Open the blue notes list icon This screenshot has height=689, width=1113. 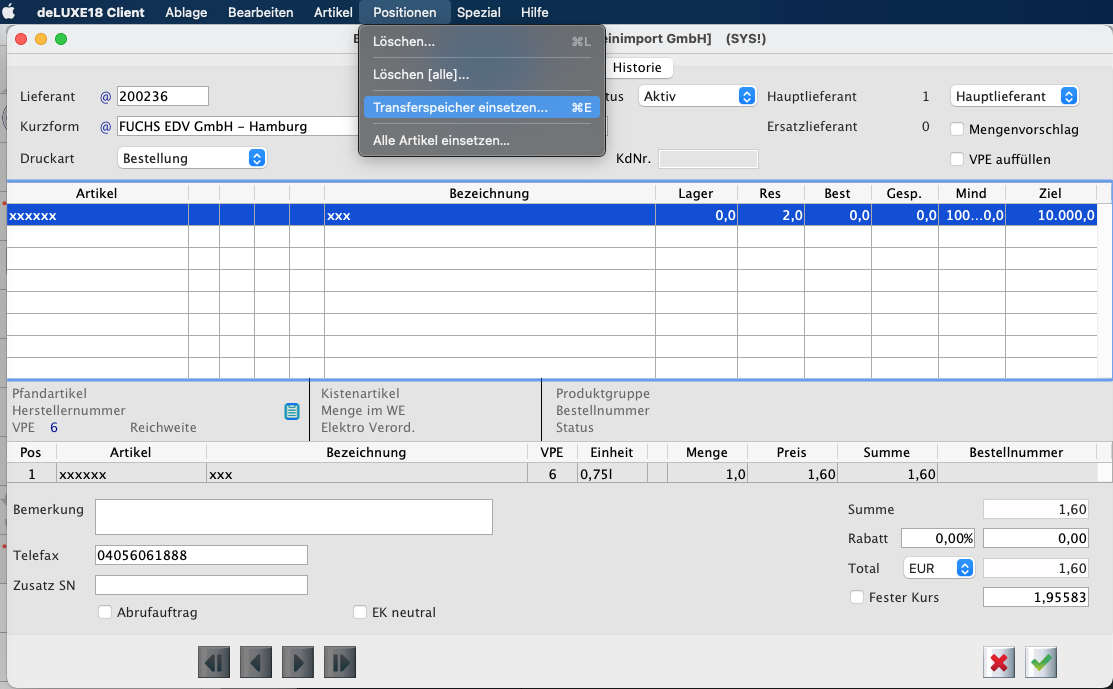[292, 411]
